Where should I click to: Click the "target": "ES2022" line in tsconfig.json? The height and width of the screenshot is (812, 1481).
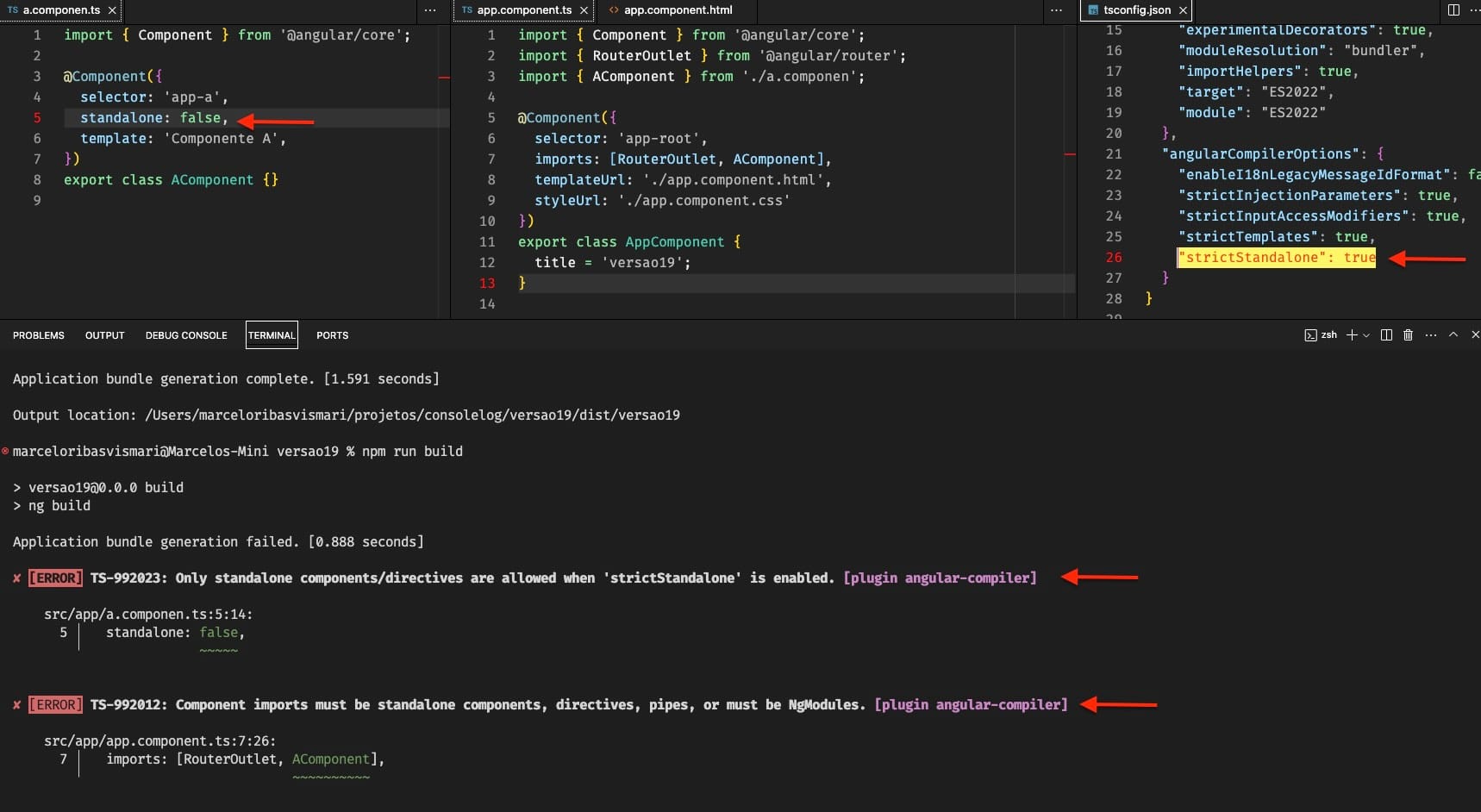(1256, 92)
